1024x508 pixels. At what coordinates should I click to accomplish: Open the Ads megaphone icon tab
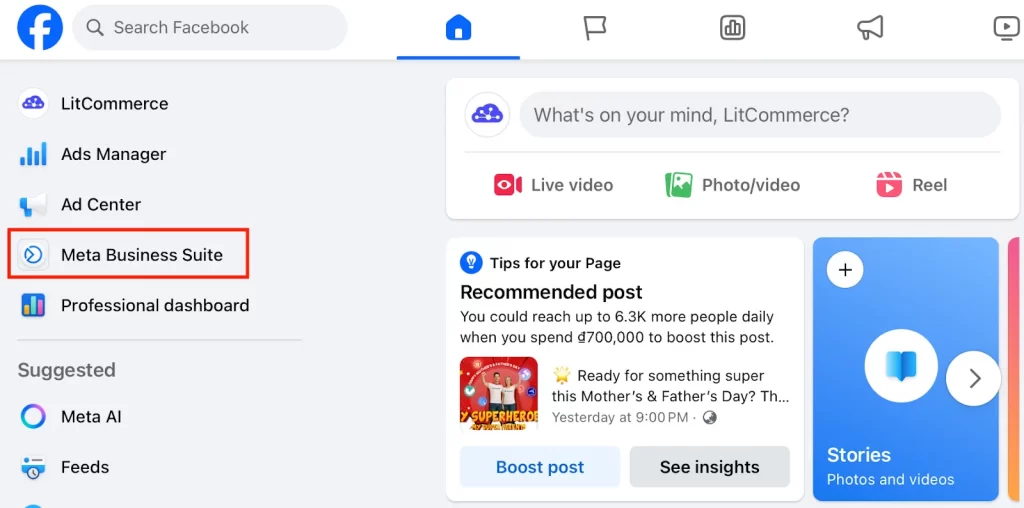coord(870,28)
